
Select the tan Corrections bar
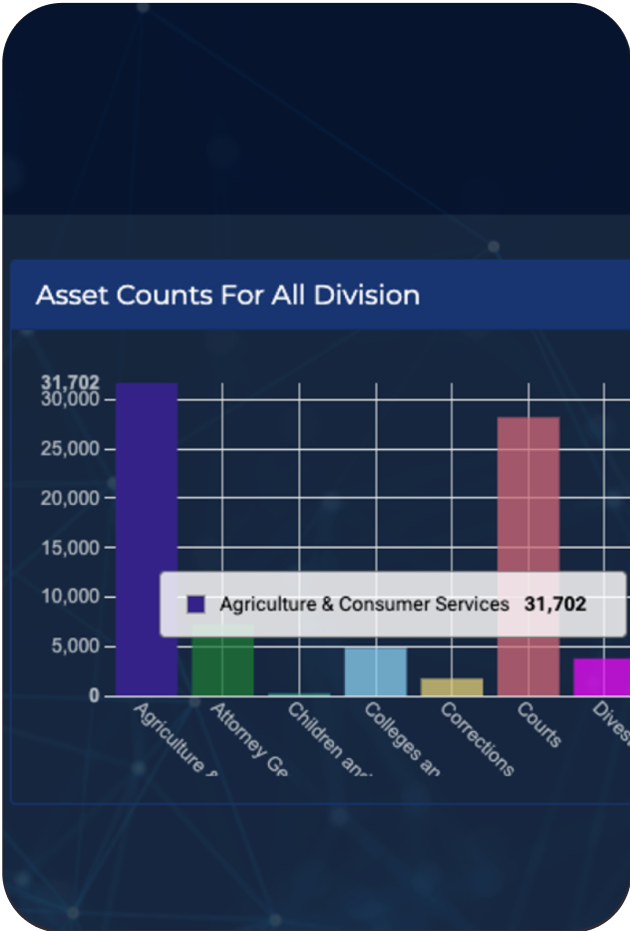coord(452,687)
